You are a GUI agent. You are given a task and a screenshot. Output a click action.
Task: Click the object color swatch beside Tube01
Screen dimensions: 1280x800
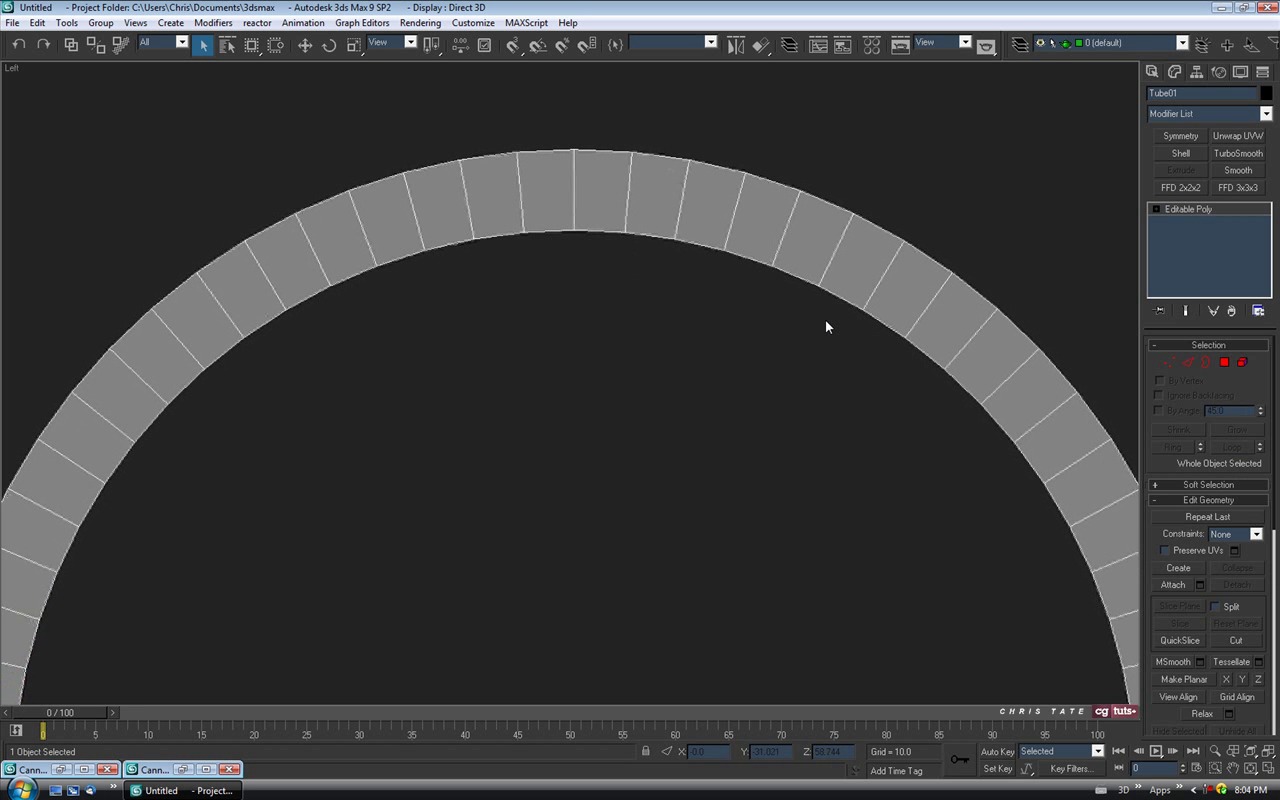pos(1266,93)
